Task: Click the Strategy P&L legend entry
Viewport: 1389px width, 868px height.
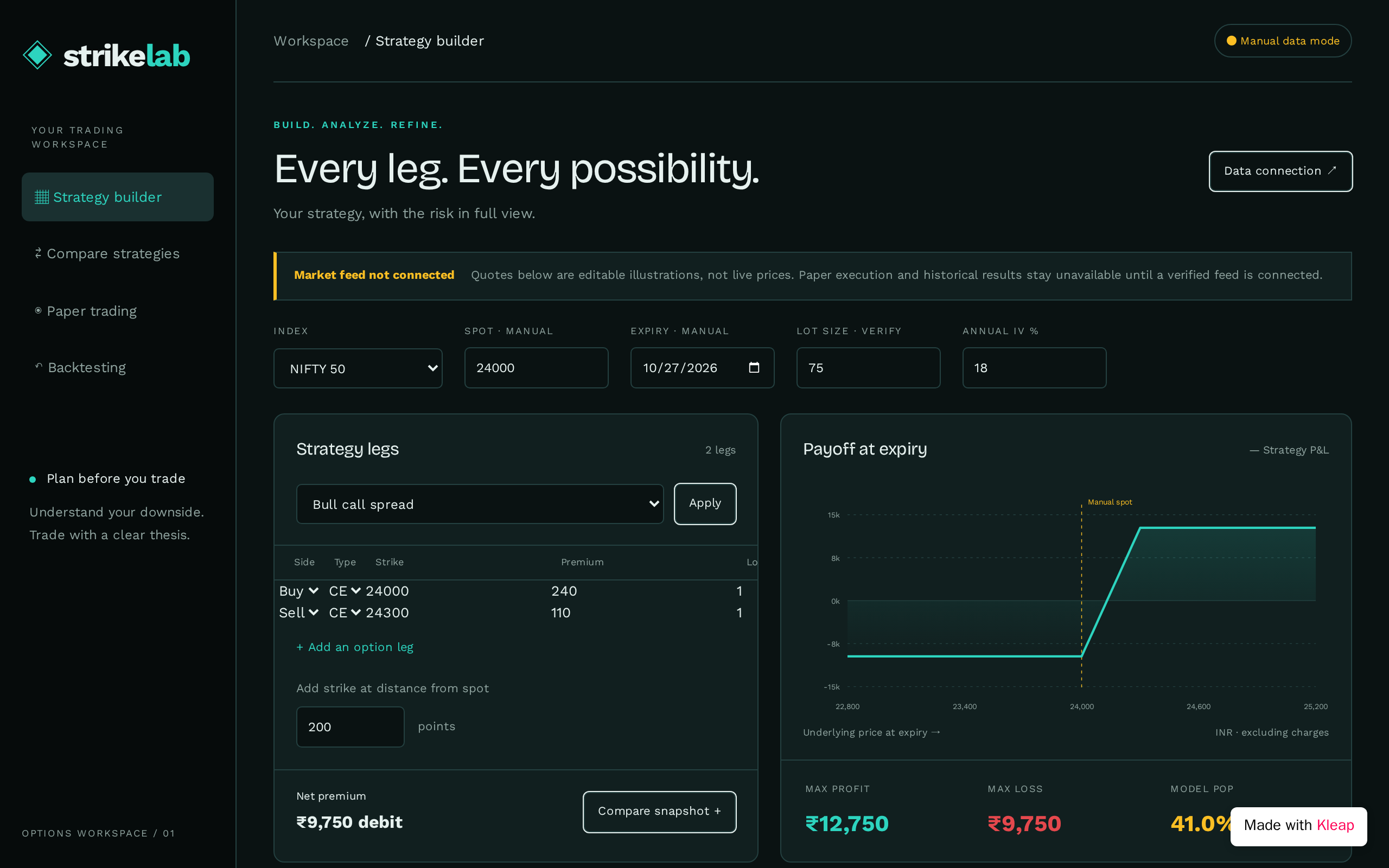Action: tap(1289, 450)
